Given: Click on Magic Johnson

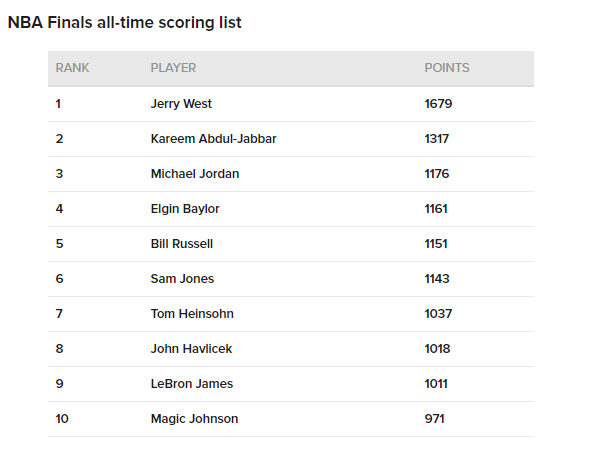Looking at the screenshot, I should [194, 419].
